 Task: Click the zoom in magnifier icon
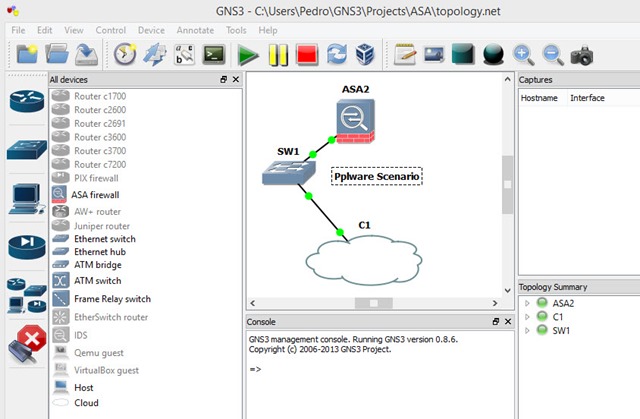point(523,55)
